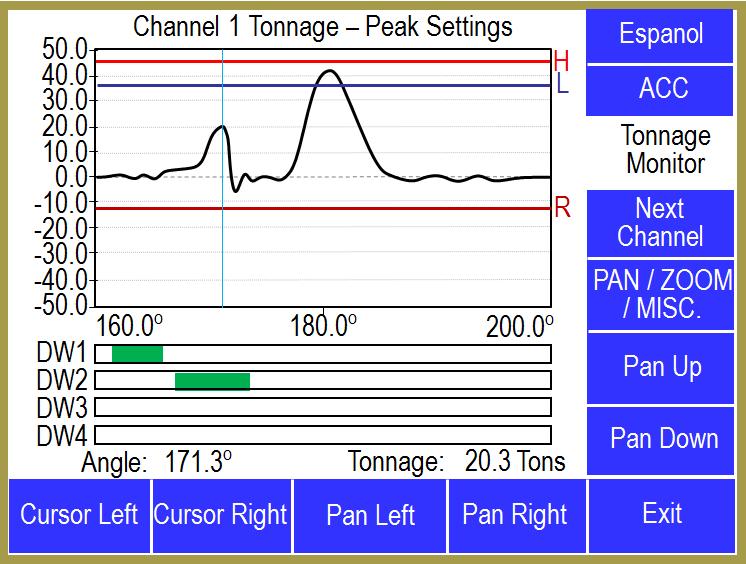Select the red H high limit line

[x=400, y=61]
